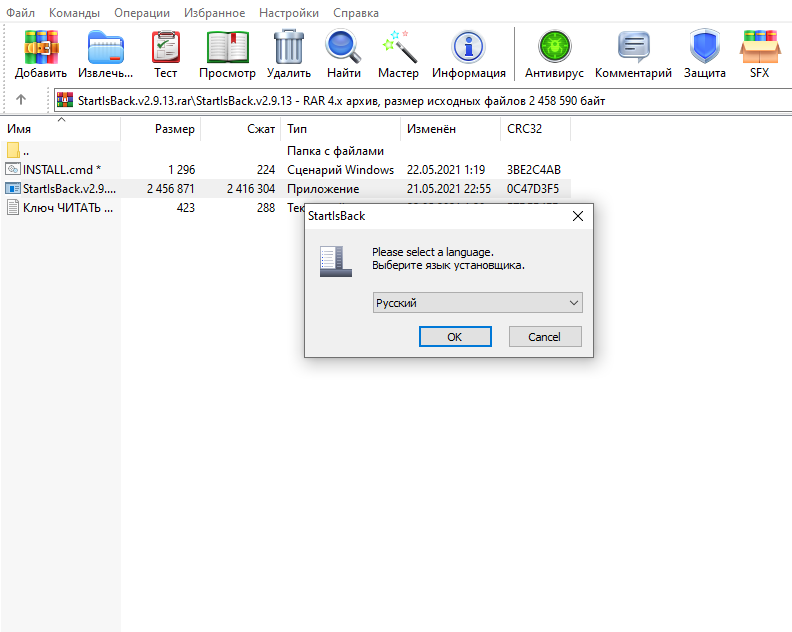The height and width of the screenshot is (632, 792).
Task: Click size value 1 296 of INSTALL.cmd
Action: tap(182, 170)
